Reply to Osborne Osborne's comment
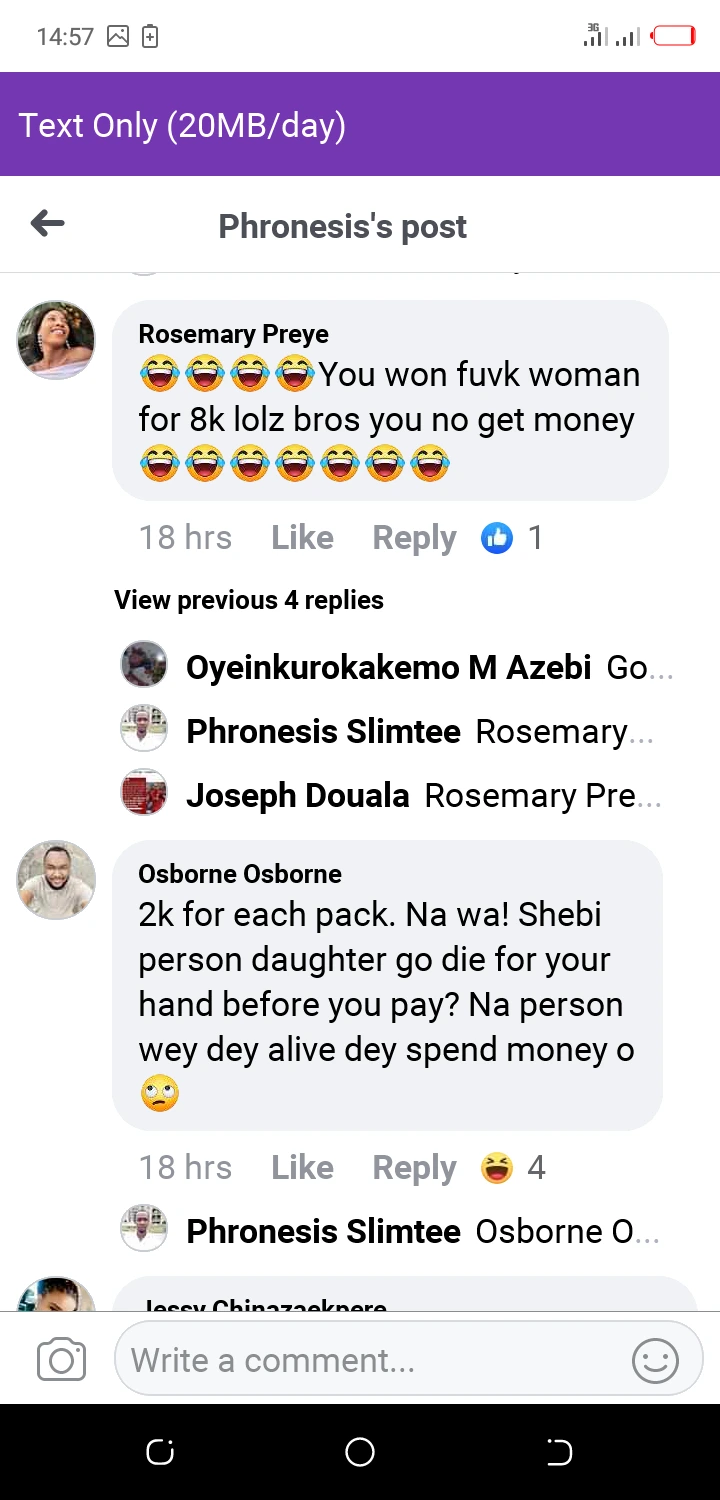 (414, 1167)
